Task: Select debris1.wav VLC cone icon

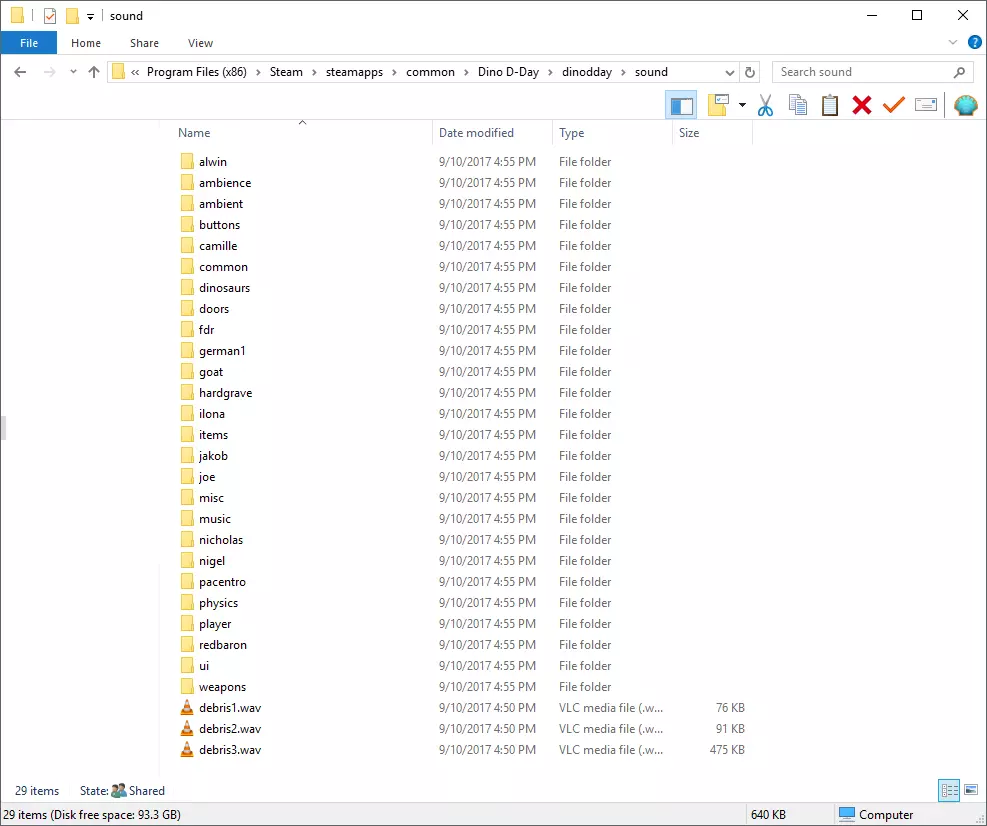Action: pos(187,708)
